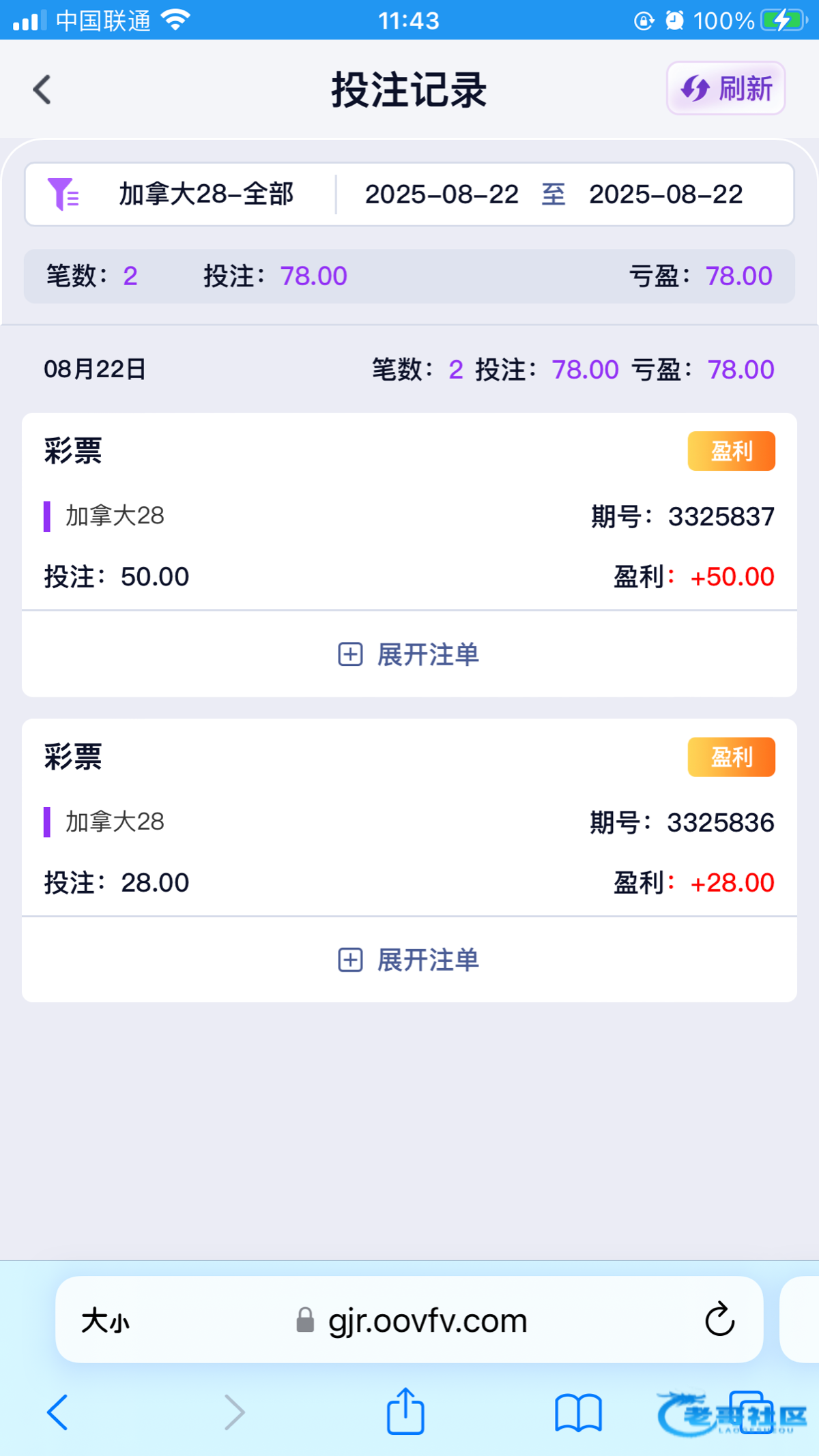Expand 展开注单 for period 3325836
Viewport: 819px width, 1456px height.
pos(409,960)
